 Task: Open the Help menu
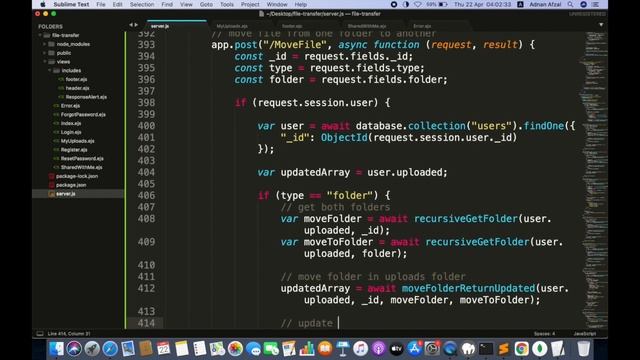[x=301, y=4]
